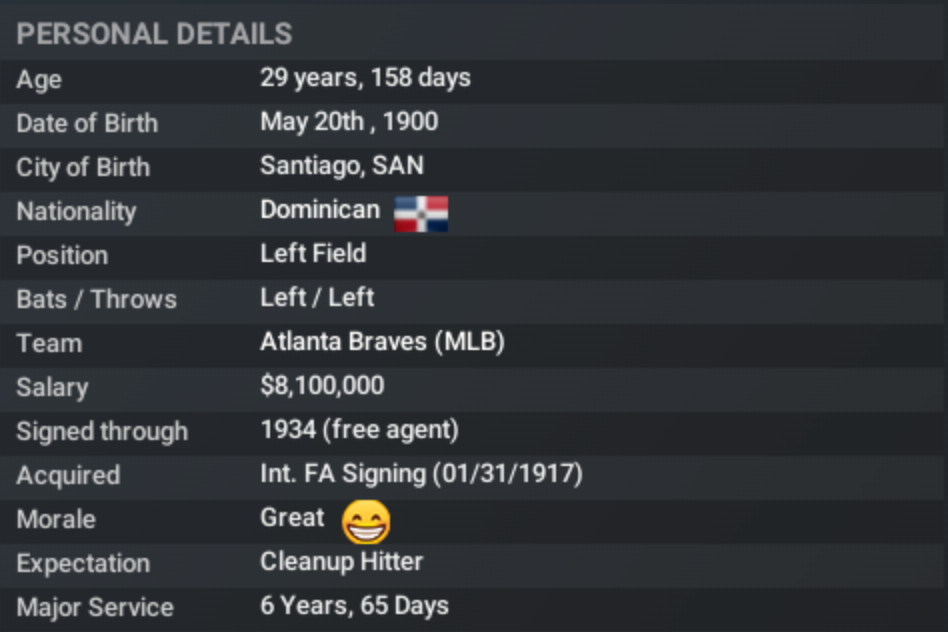
Task: Click the Left Field position value
Action: (x=313, y=254)
